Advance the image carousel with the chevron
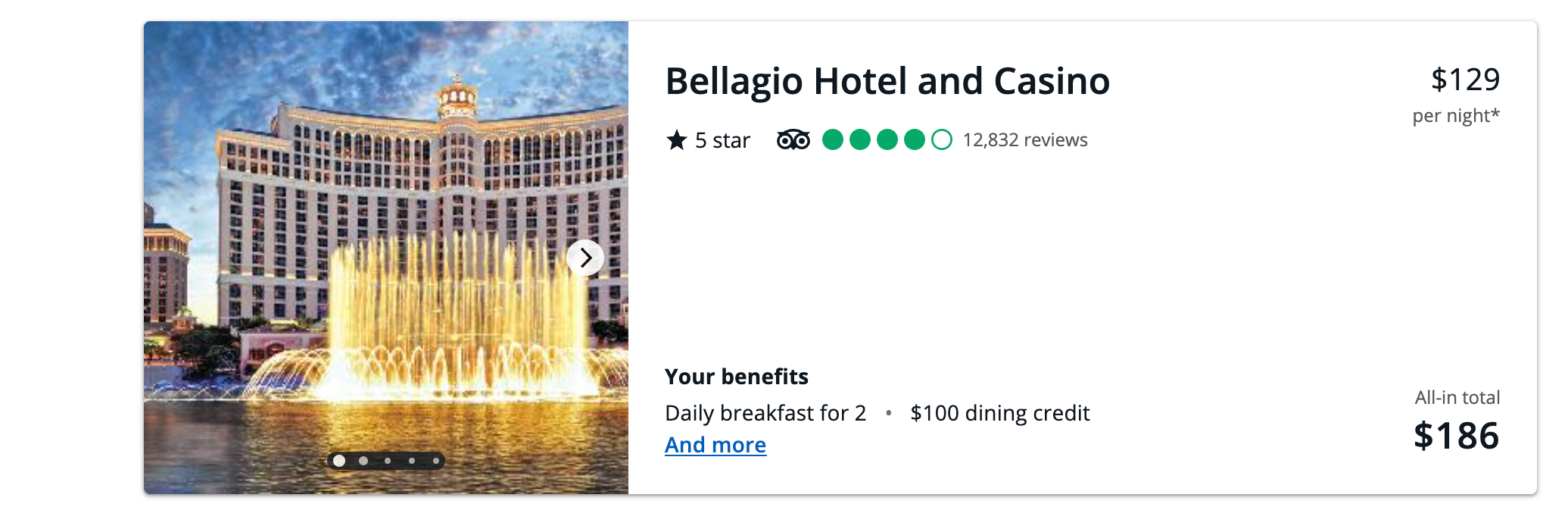The image size is (1568, 507). 585,258
